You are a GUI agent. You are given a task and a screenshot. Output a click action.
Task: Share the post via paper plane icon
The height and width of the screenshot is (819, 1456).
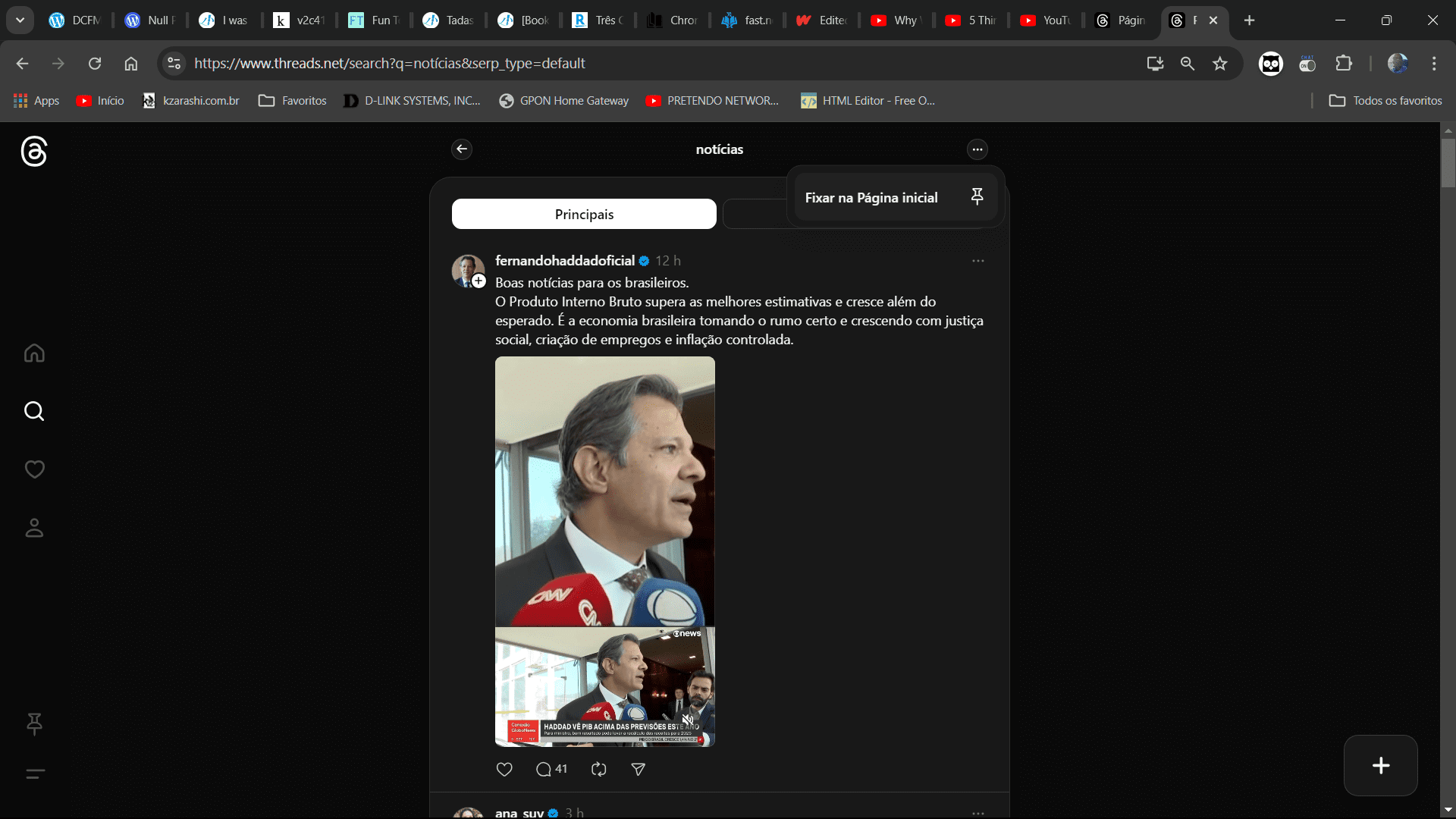coord(639,769)
